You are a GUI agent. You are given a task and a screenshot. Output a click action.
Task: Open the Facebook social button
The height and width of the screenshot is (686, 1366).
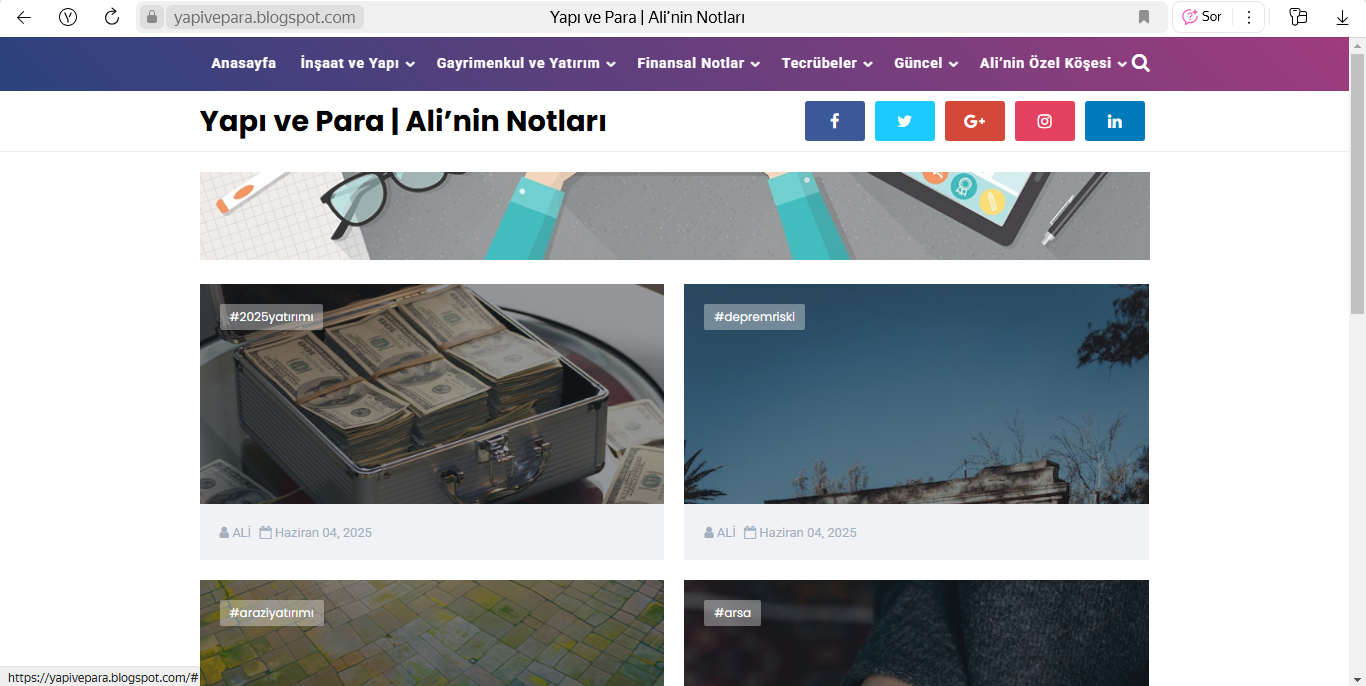point(835,121)
